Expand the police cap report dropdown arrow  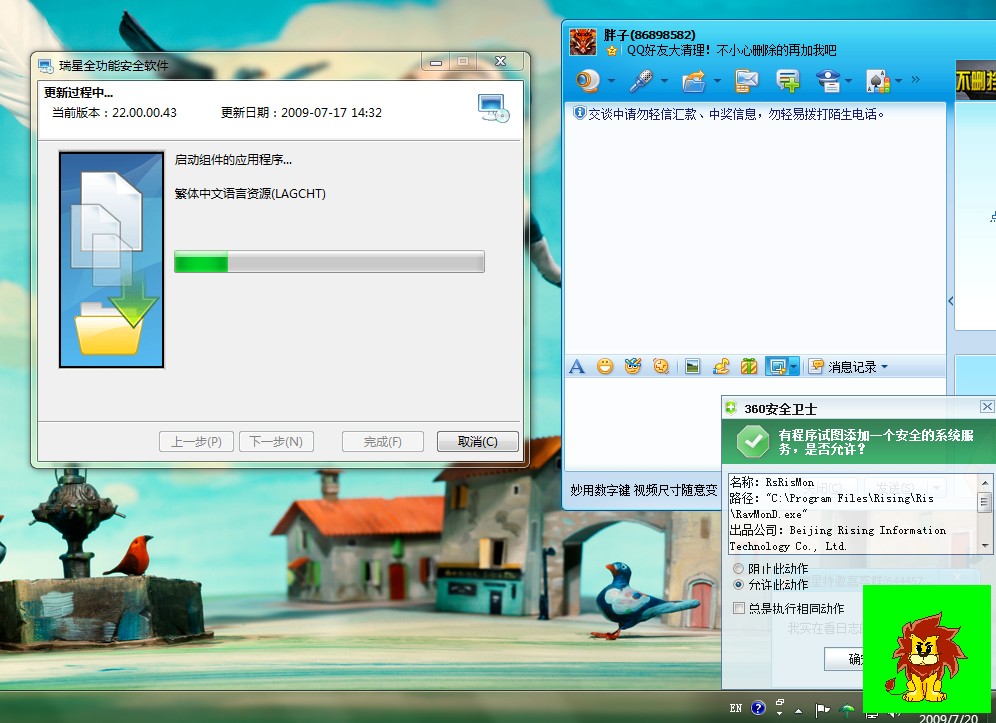click(849, 81)
